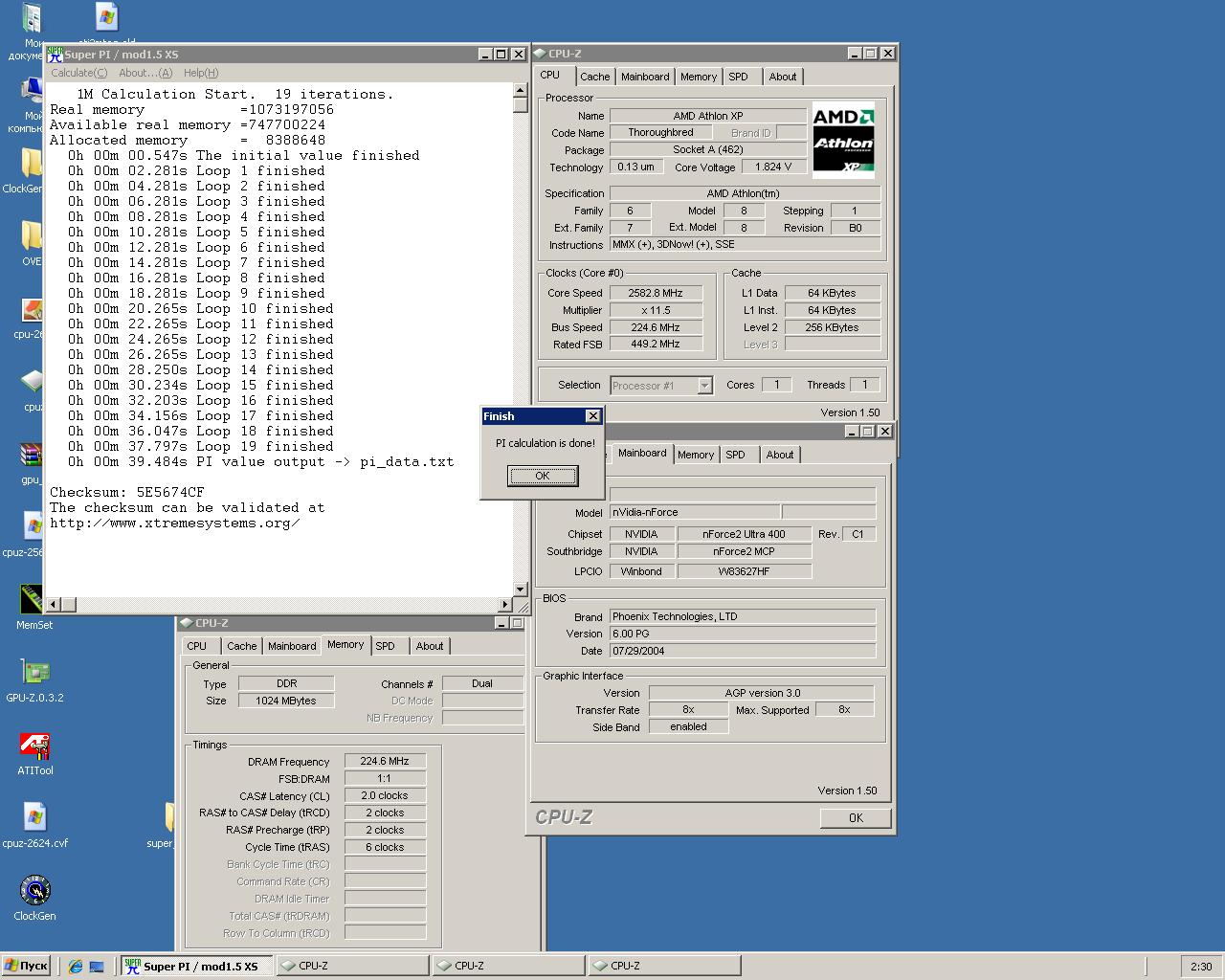
Task: Click Show Desktop quick launch icon
Action: click(x=97, y=967)
